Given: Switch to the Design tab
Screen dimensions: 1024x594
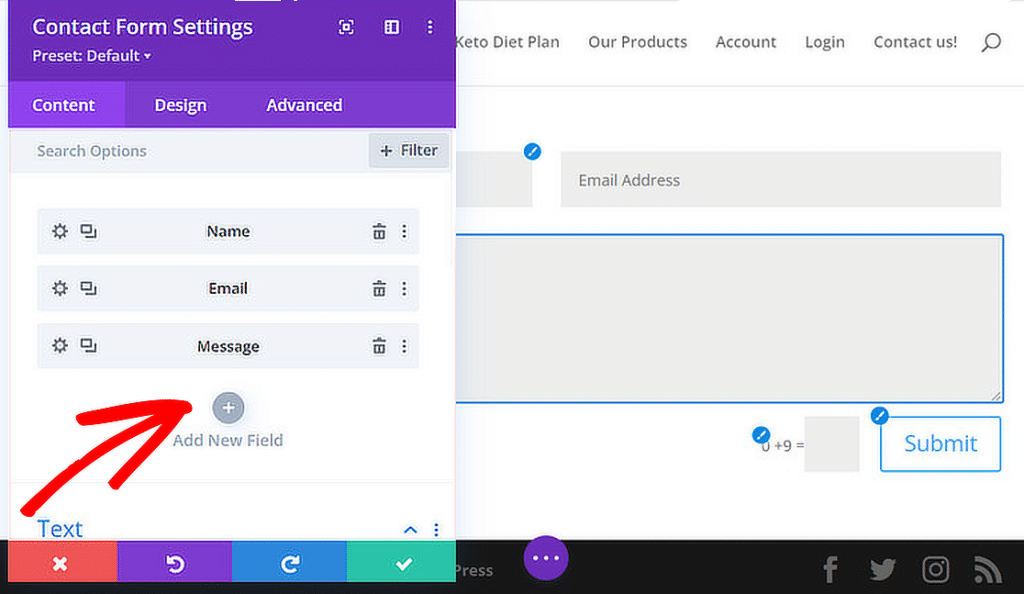Looking at the screenshot, I should [180, 104].
